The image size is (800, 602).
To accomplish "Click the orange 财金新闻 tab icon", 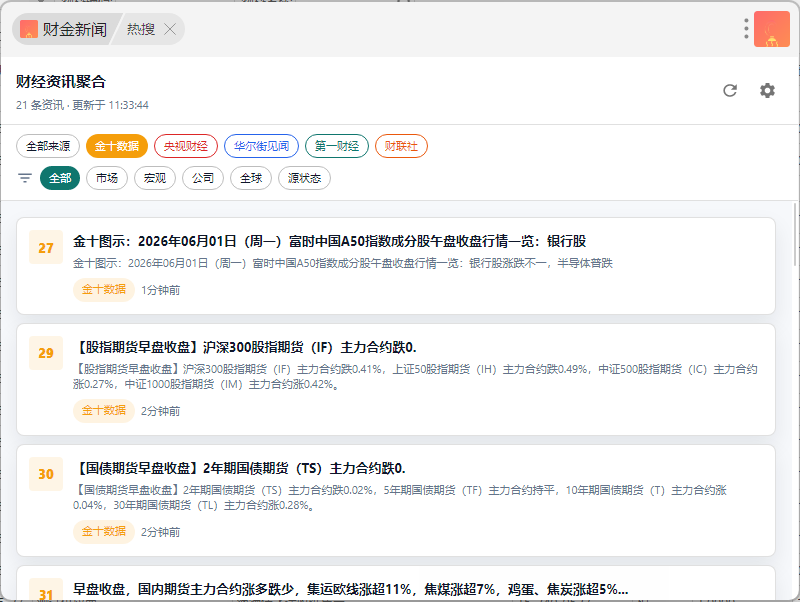I will coord(29,29).
